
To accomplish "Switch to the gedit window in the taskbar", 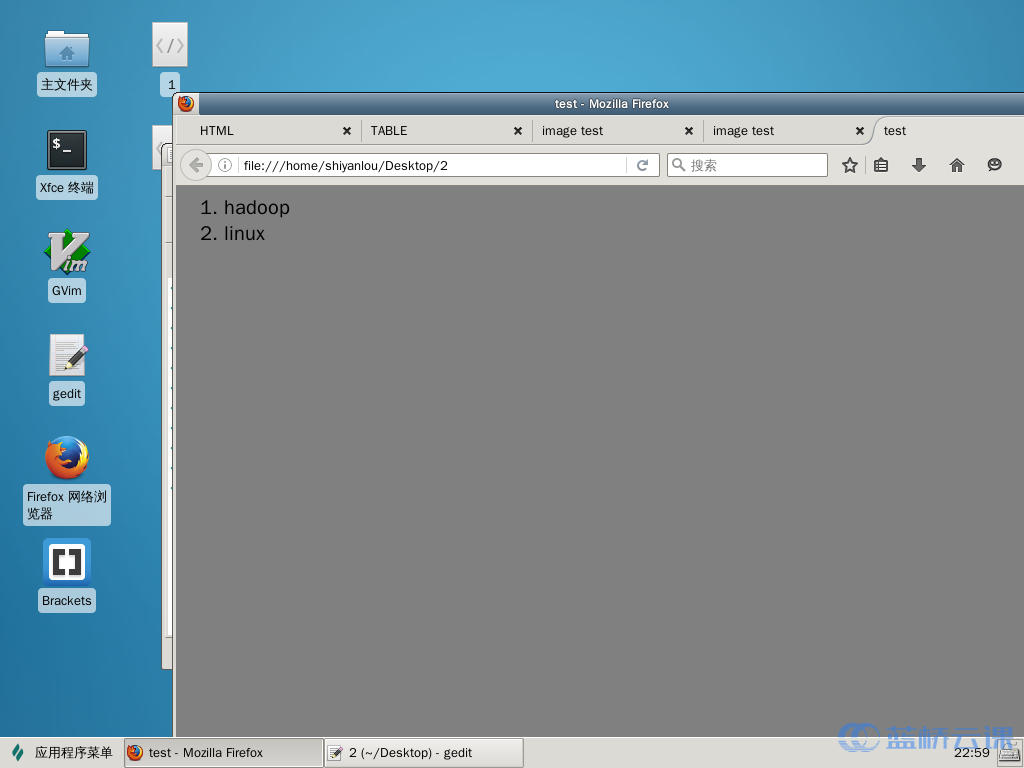I will tap(423, 753).
